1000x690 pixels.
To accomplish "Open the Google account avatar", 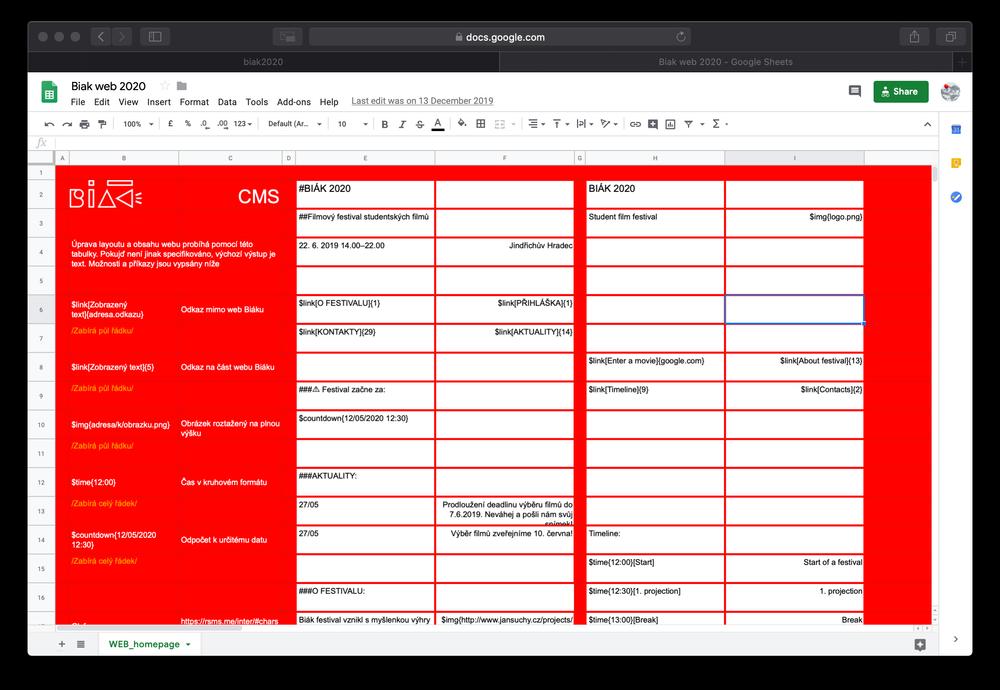I will (x=950, y=92).
